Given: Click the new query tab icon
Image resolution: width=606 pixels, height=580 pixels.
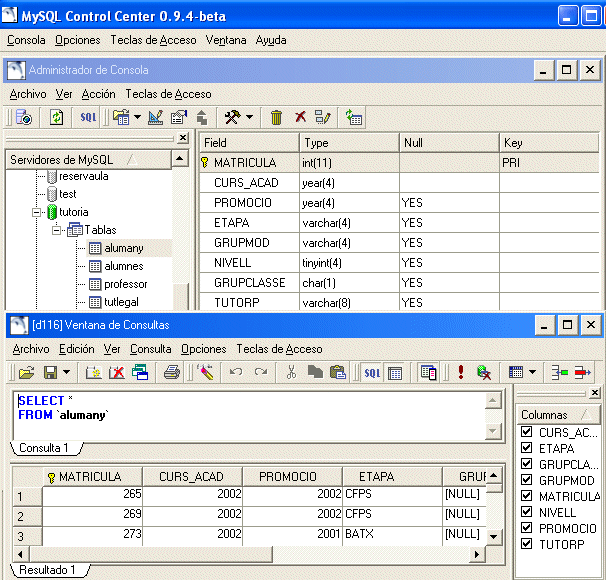Looking at the screenshot, I should [93, 372].
